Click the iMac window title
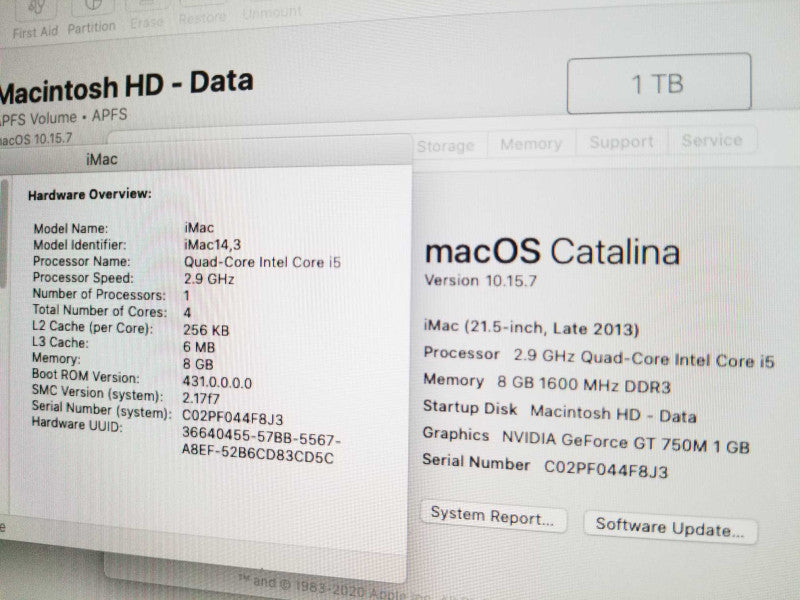This screenshot has height=600, width=800. pos(102,159)
